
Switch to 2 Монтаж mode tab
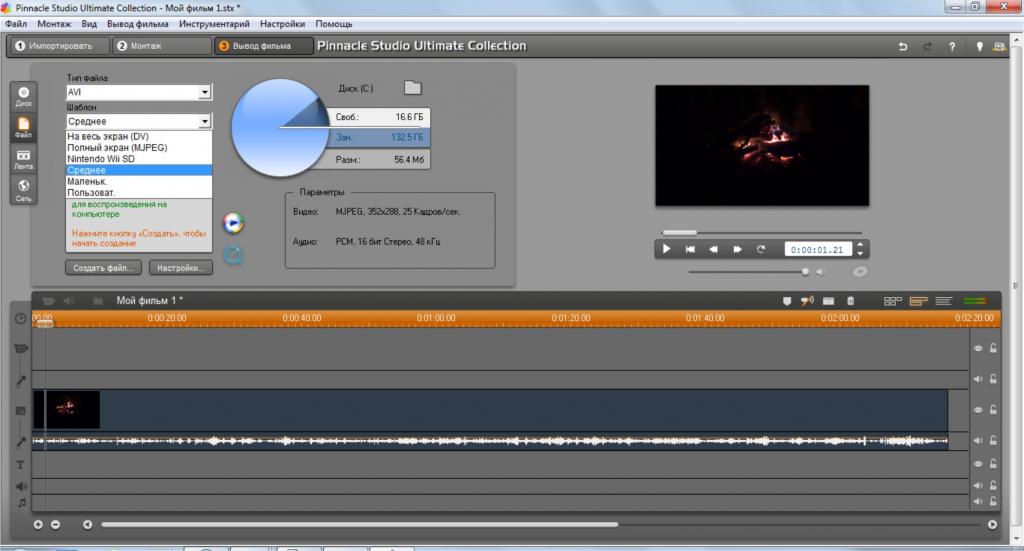point(161,46)
